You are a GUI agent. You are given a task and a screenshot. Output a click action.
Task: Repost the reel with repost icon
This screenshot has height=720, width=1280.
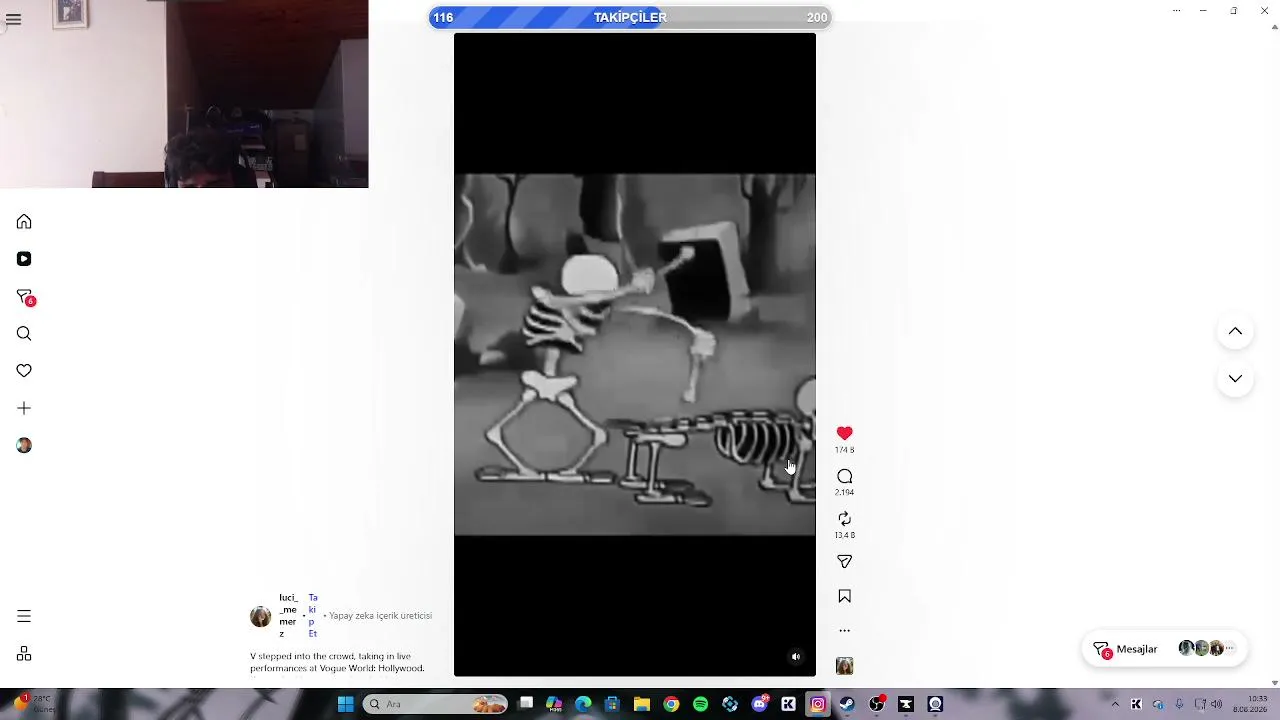(x=844, y=518)
